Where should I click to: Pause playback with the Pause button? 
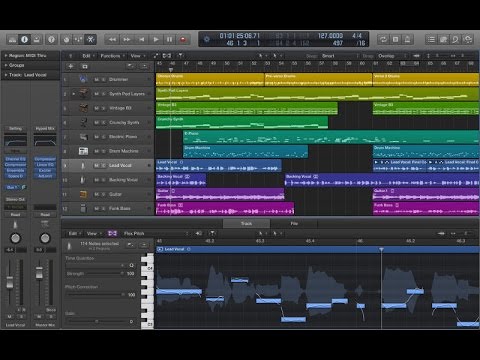pos(170,39)
